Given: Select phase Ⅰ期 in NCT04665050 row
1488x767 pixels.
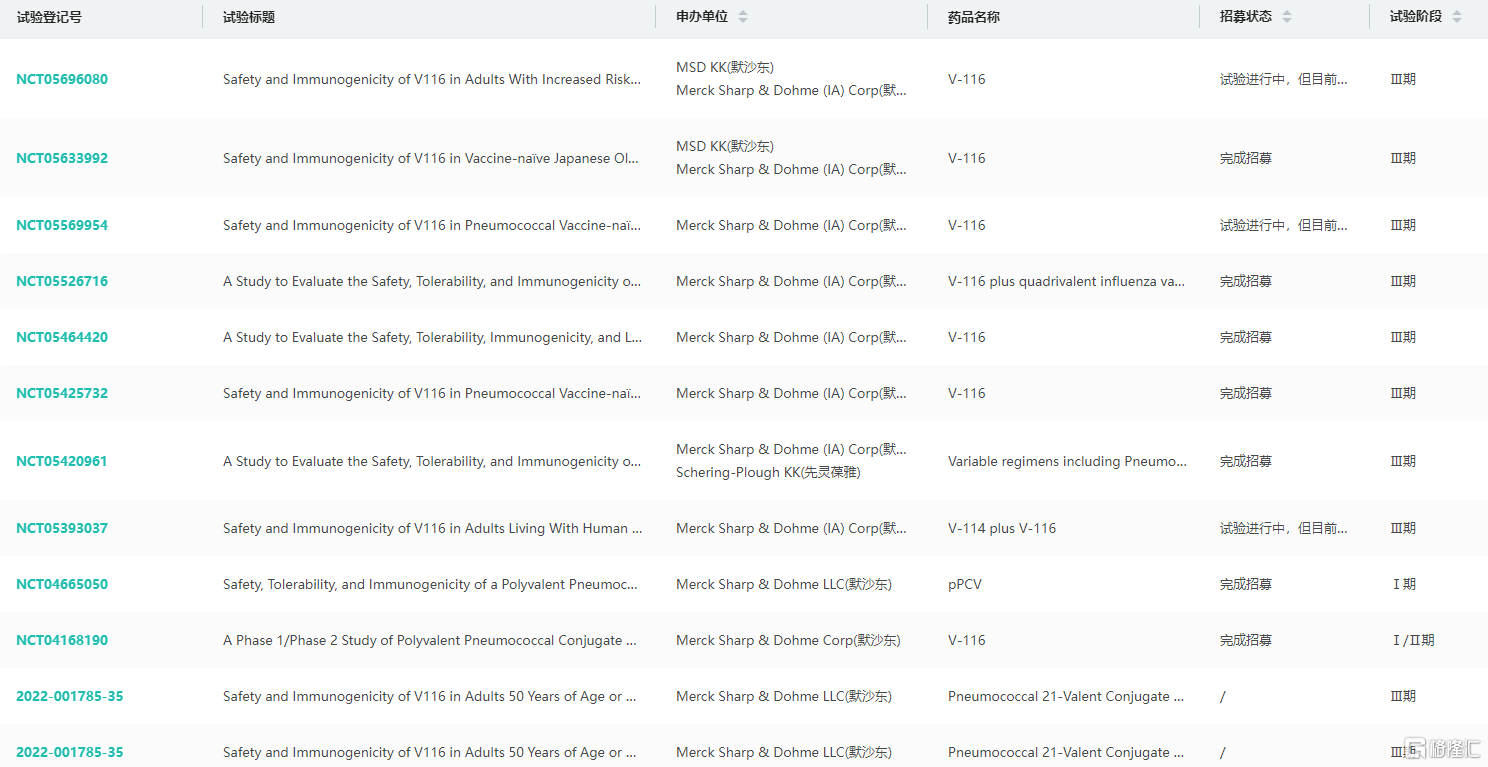Looking at the screenshot, I should pos(1403,584).
